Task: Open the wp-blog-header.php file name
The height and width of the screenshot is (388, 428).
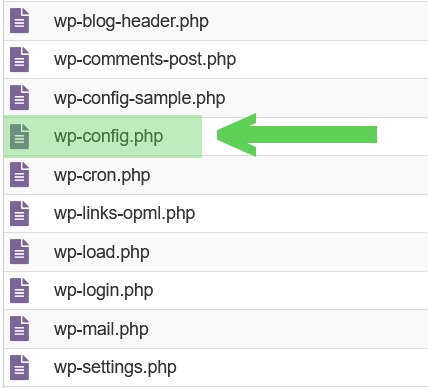Action: tap(132, 22)
